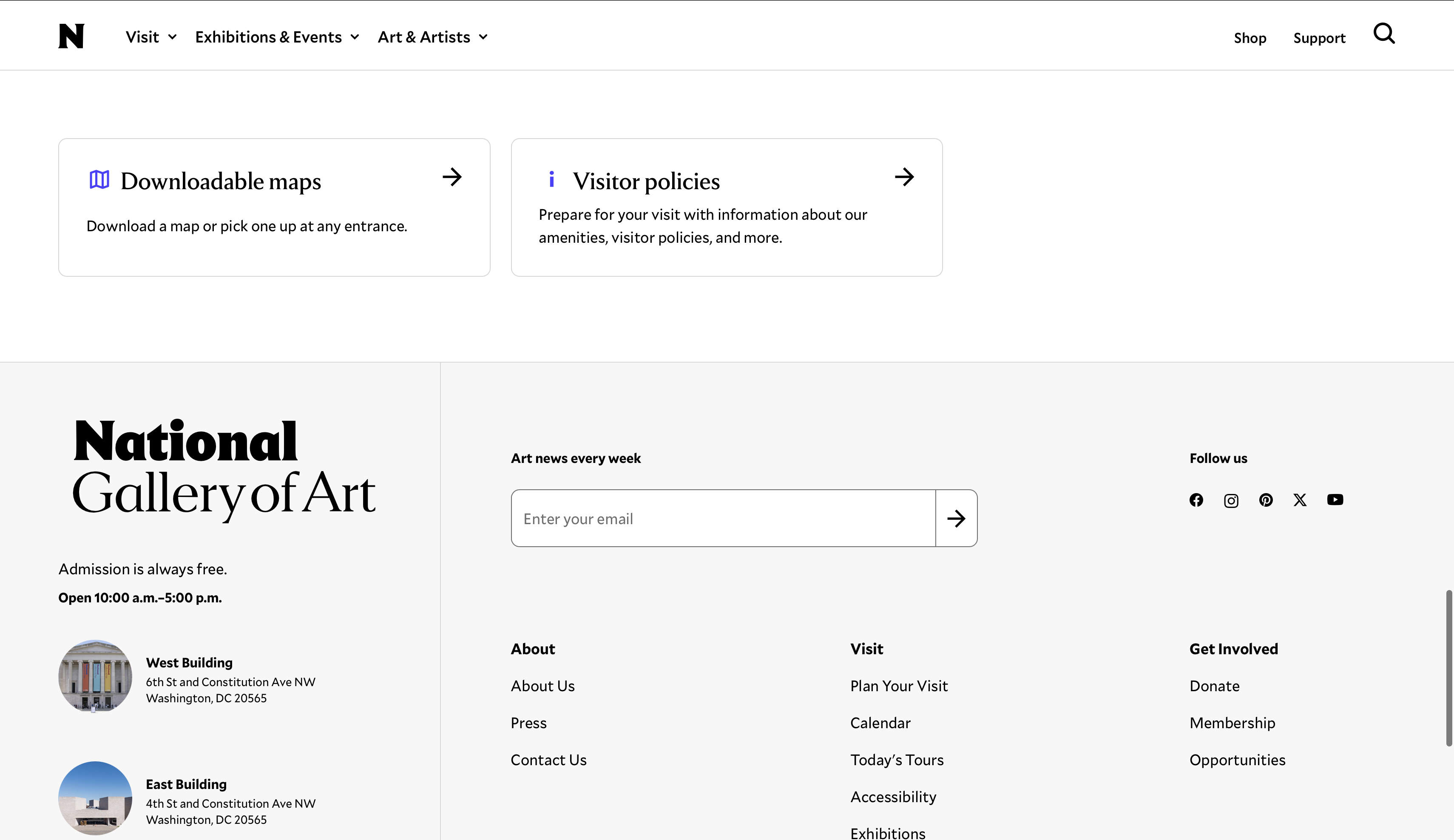Click the 'About' column heading

(533, 649)
